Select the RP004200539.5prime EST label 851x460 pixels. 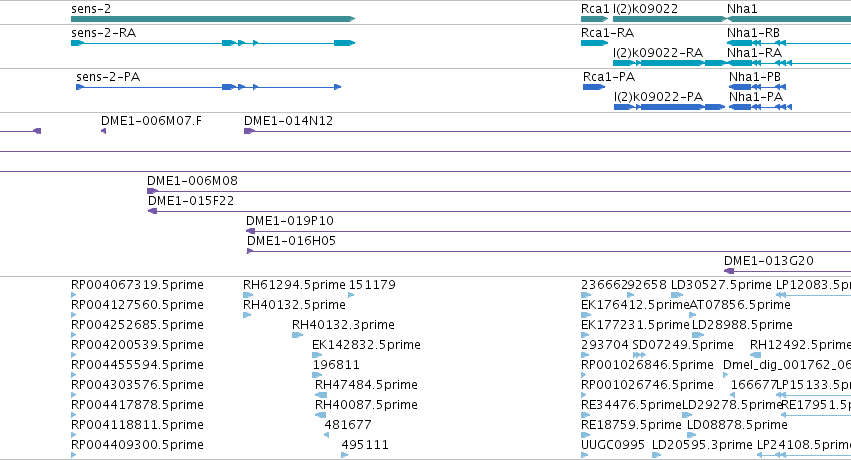[137, 344]
